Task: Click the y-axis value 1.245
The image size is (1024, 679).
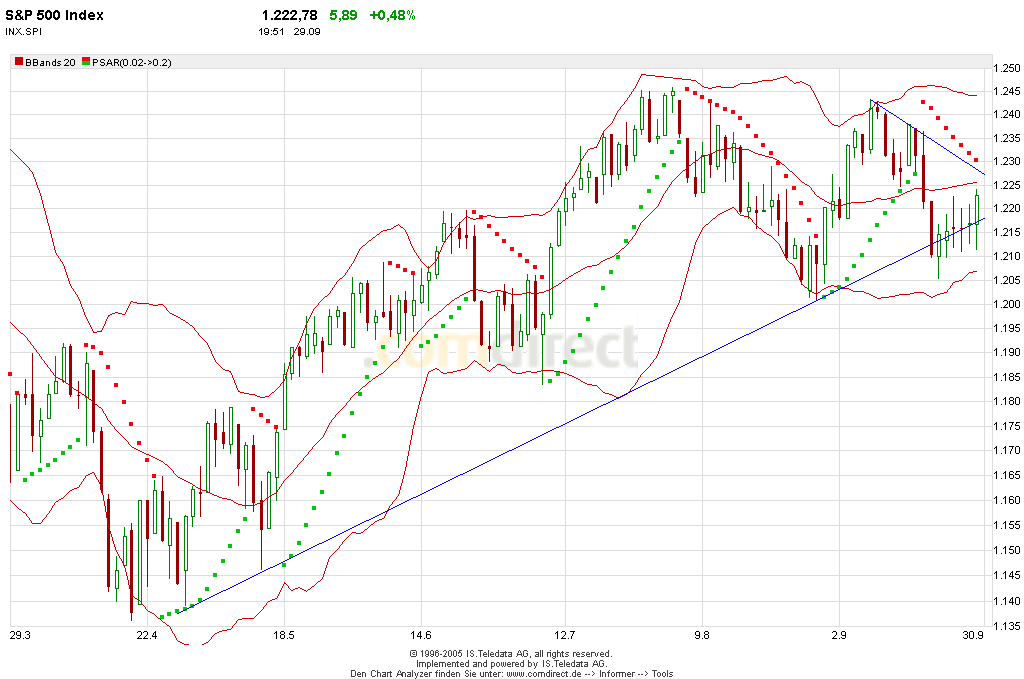Action: tap(1006, 91)
